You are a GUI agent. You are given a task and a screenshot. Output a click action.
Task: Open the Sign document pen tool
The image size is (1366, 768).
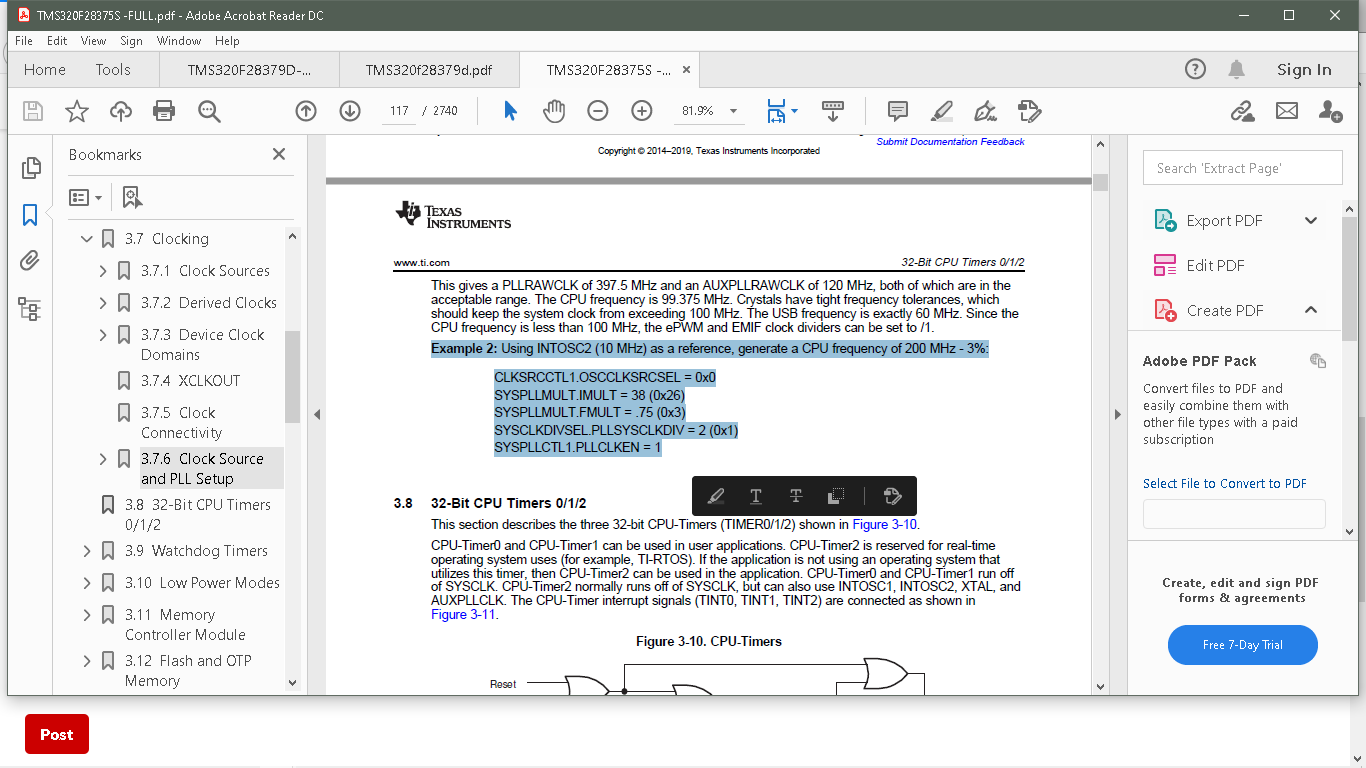985,111
